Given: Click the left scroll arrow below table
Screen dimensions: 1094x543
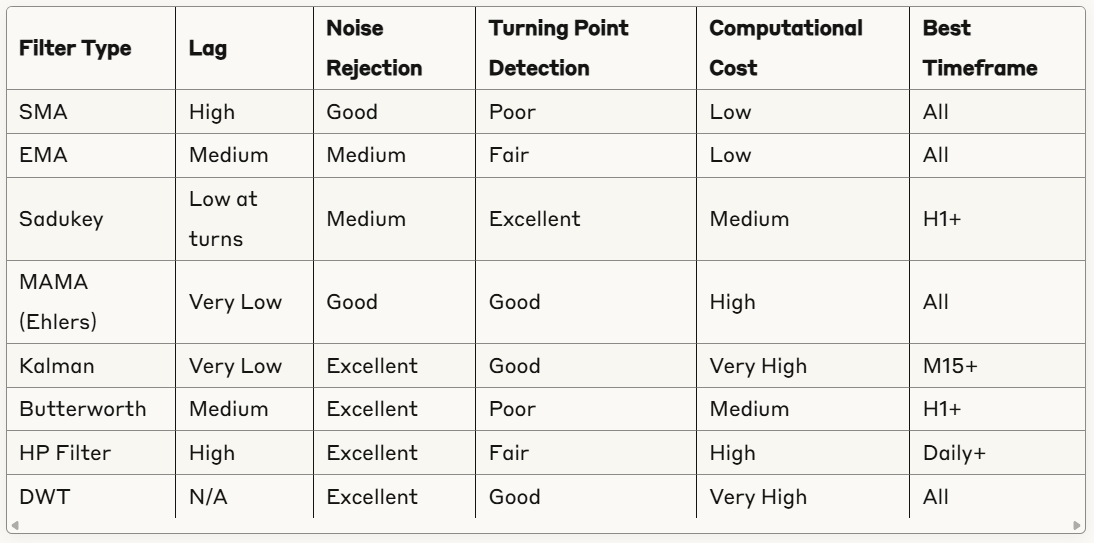Looking at the screenshot, I should 13,524.
